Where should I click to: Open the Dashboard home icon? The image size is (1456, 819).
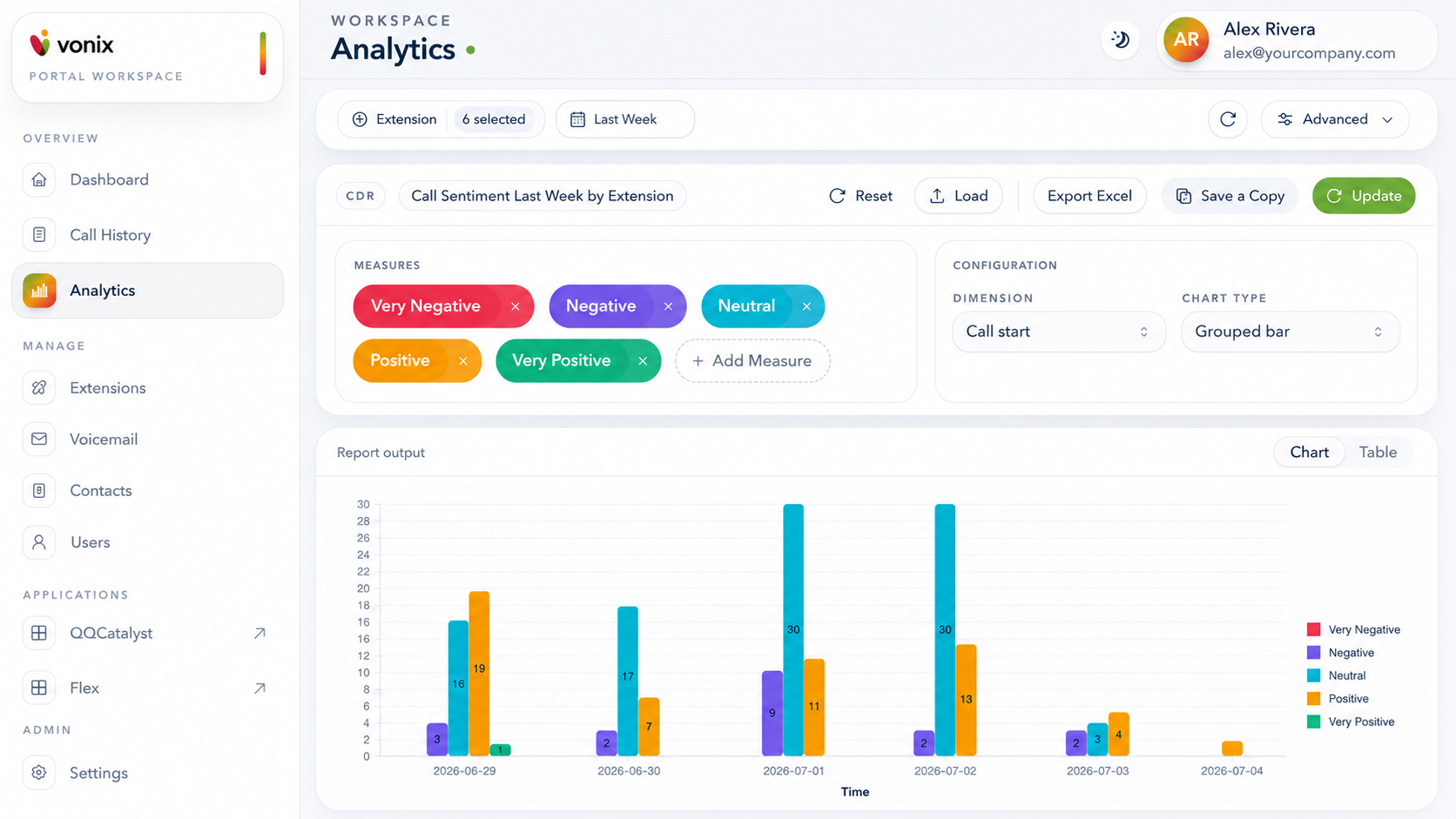pos(39,180)
